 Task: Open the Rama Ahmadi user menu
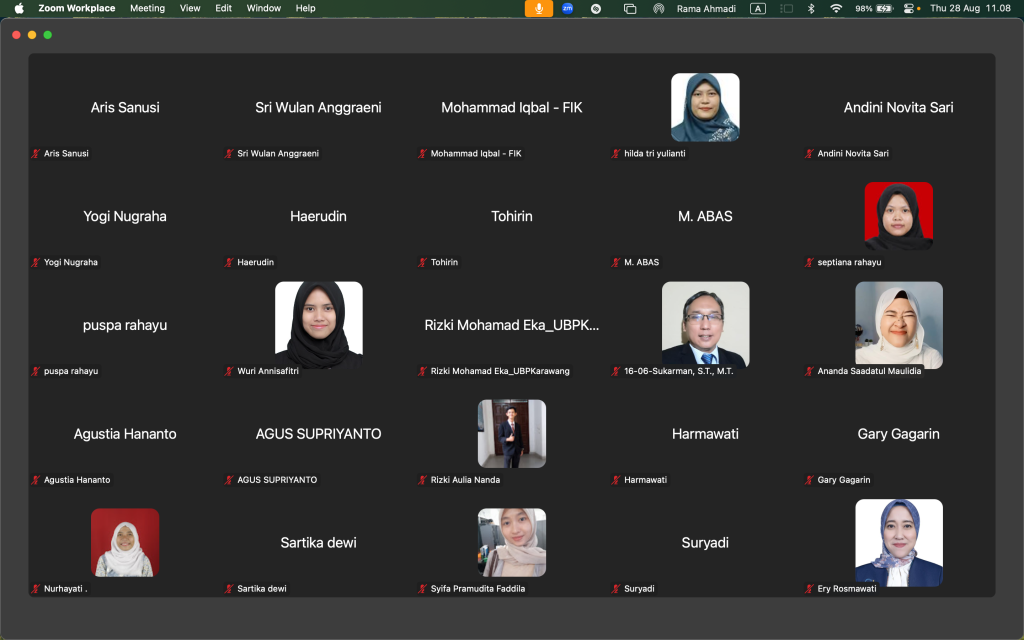pos(706,8)
